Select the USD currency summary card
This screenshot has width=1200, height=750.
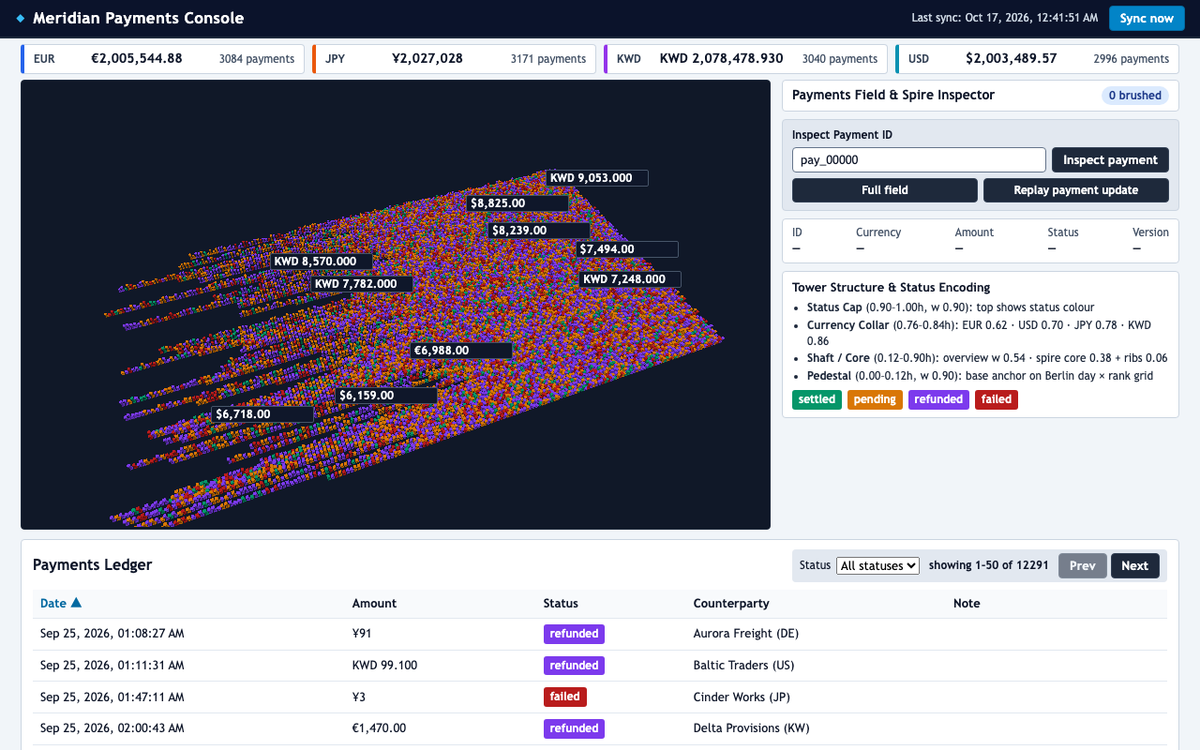pos(1037,59)
